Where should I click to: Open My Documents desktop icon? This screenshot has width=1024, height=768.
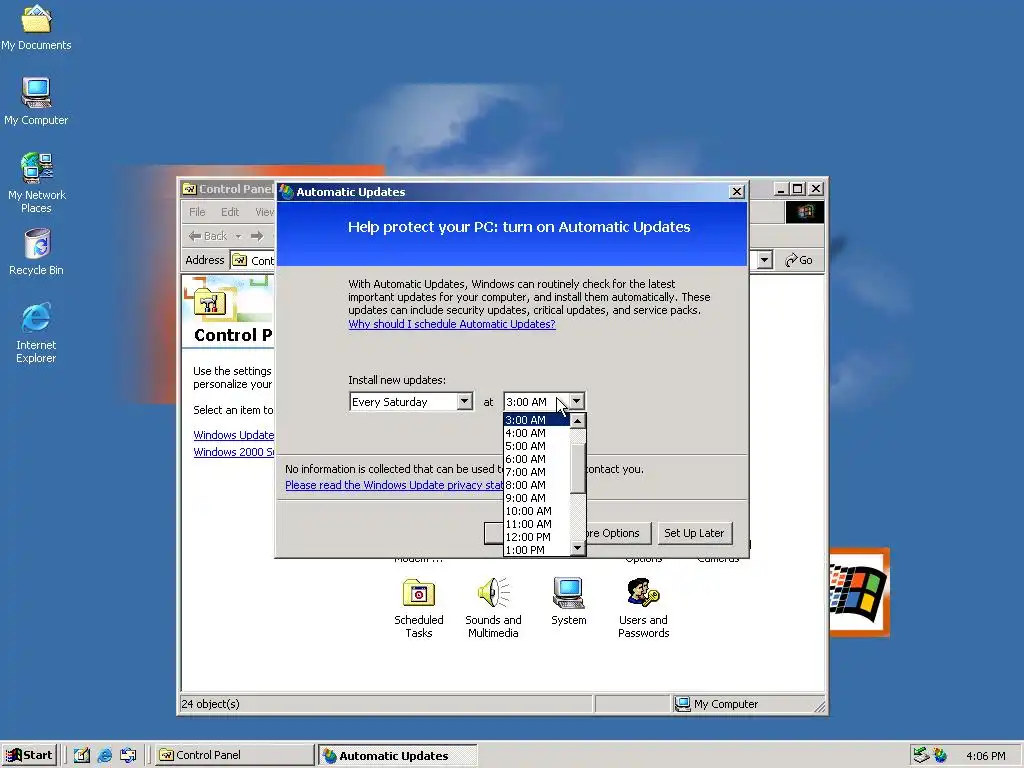coord(36,27)
